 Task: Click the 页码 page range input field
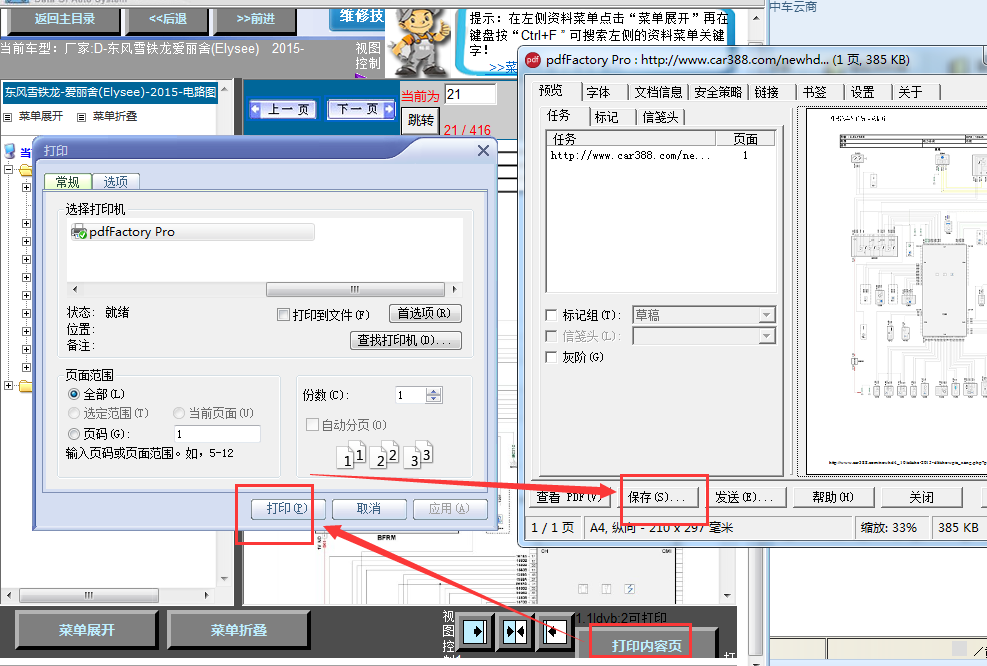tap(217, 434)
